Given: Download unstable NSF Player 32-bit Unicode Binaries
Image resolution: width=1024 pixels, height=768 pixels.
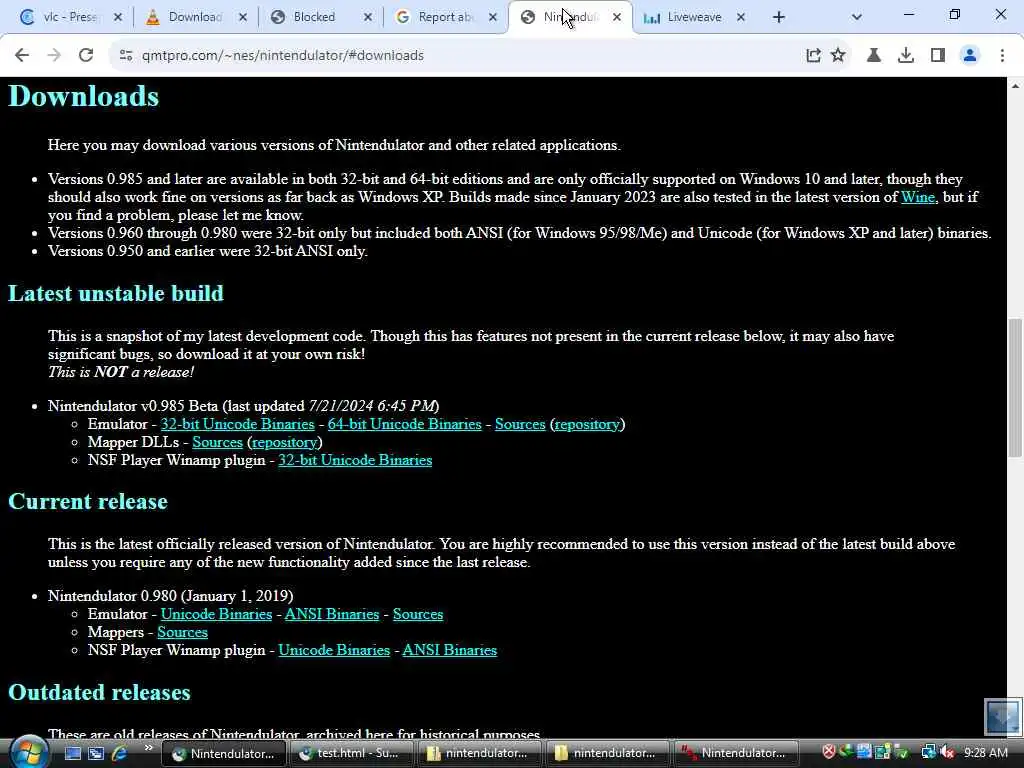Looking at the screenshot, I should pos(355,460).
